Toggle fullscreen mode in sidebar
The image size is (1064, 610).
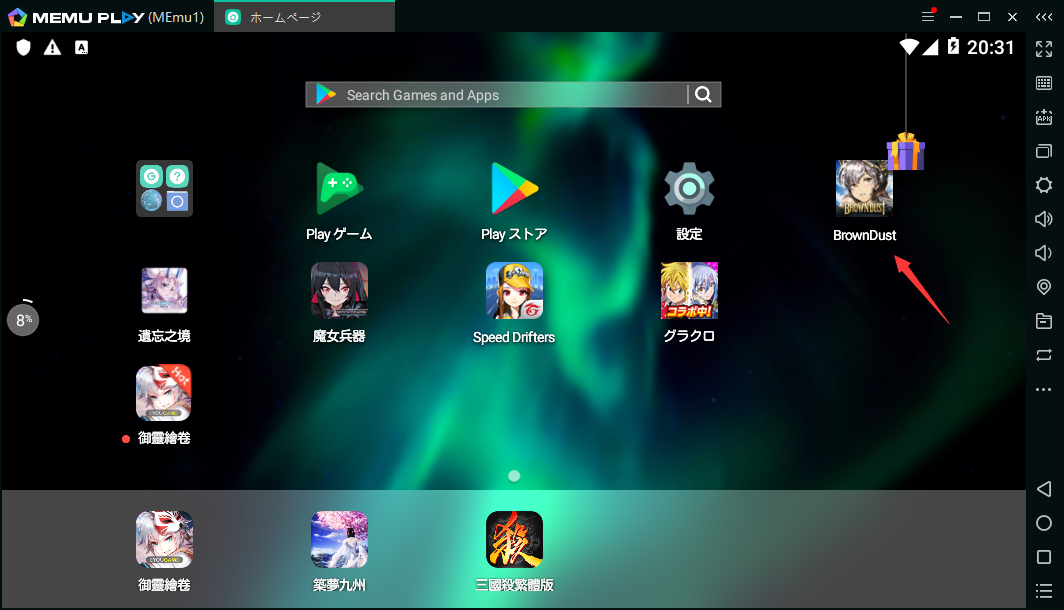pyautogui.click(x=1044, y=50)
